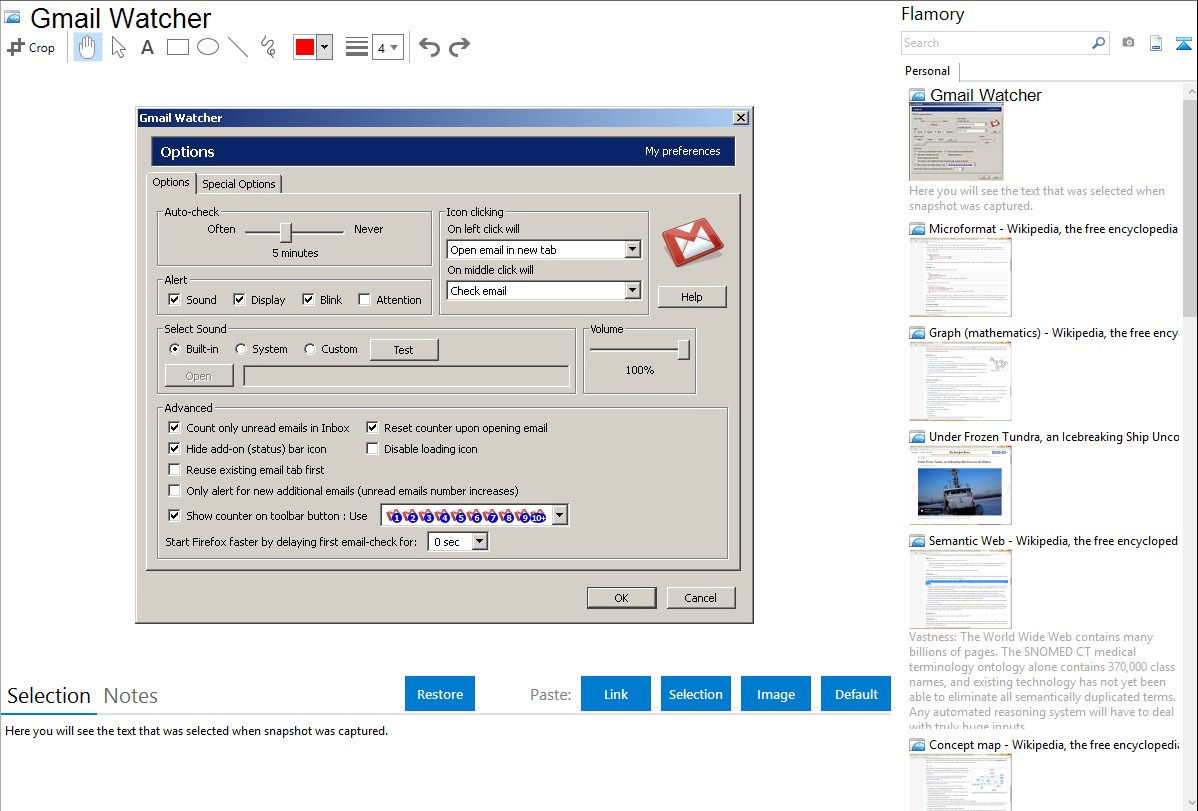
Task: Click the icon beside Microformat snapshot title
Action: click(917, 229)
